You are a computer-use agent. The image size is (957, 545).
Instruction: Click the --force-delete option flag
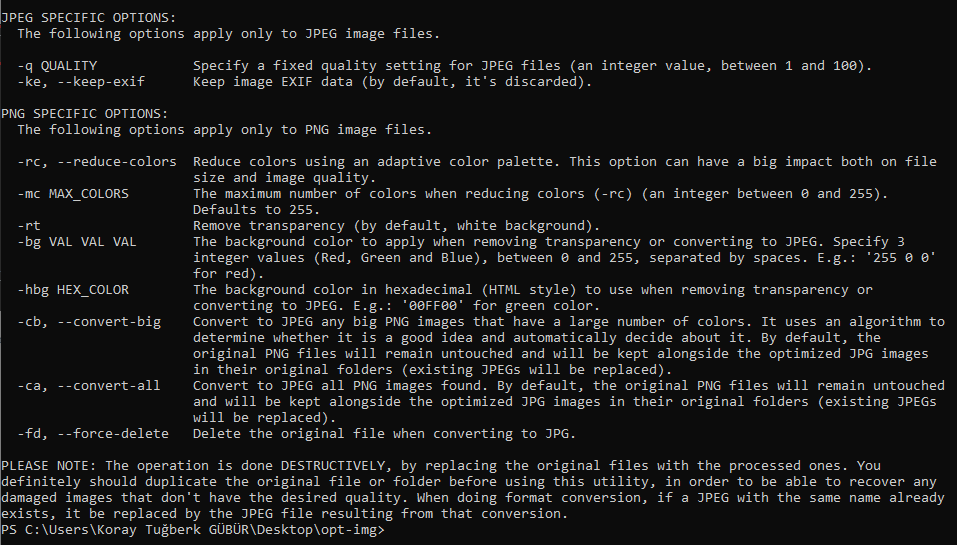[113, 434]
